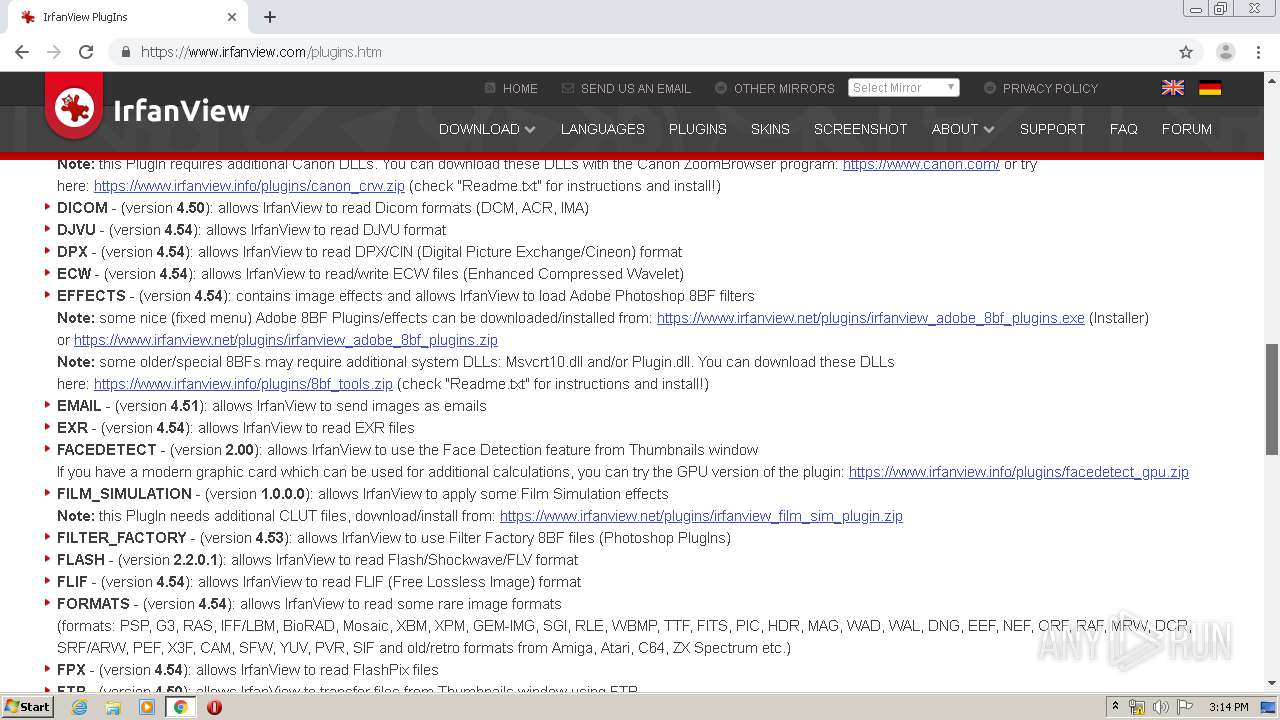Screen dimensions: 1280x720
Task: Click the scrollbar down arrow
Action: coord(1272,684)
